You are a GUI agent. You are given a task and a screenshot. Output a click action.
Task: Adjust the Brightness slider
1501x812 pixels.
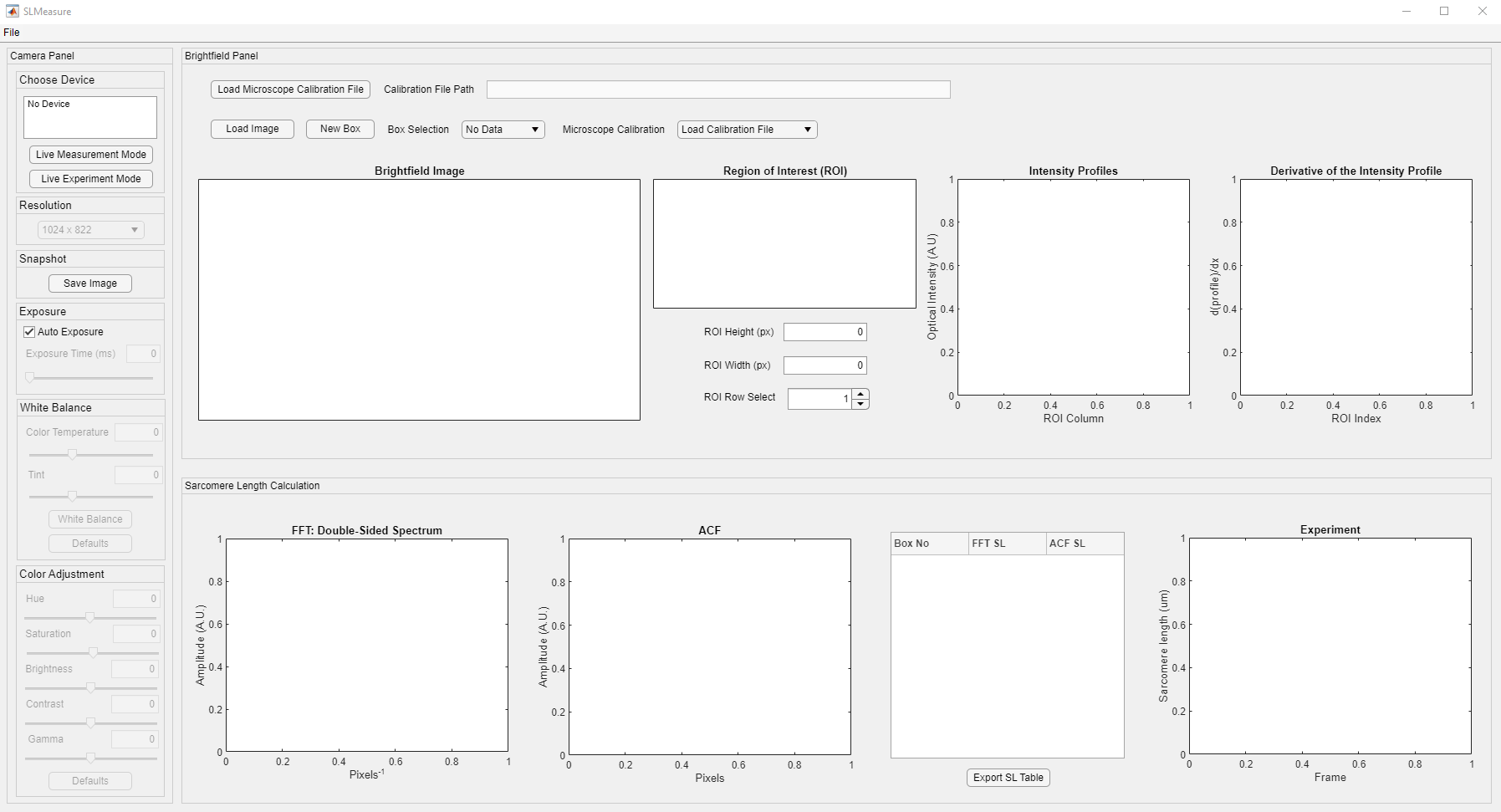(90, 687)
